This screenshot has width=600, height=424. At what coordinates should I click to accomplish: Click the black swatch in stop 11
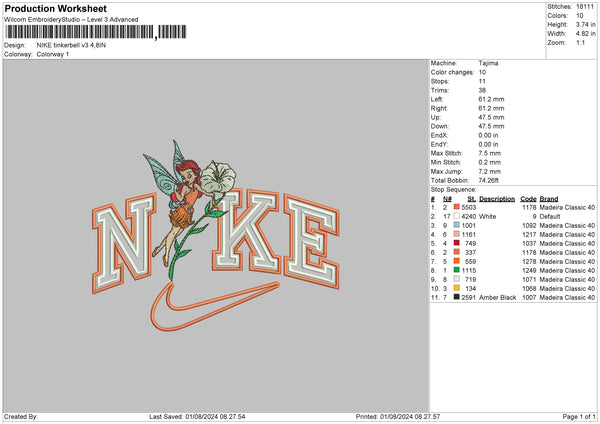pyautogui.click(x=457, y=297)
